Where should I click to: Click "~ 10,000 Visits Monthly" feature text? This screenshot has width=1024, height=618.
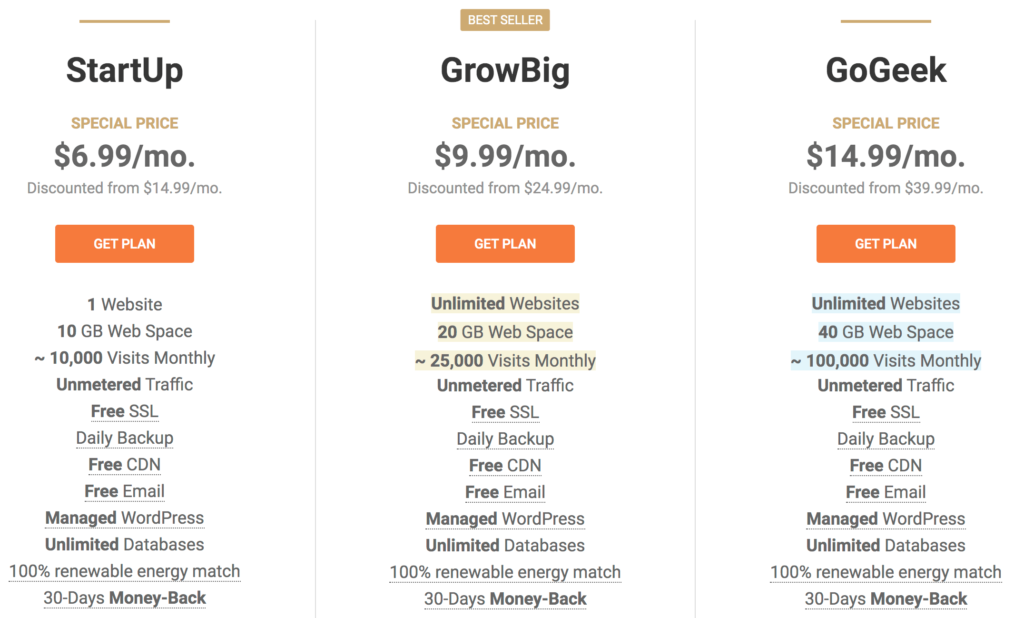tap(124, 358)
